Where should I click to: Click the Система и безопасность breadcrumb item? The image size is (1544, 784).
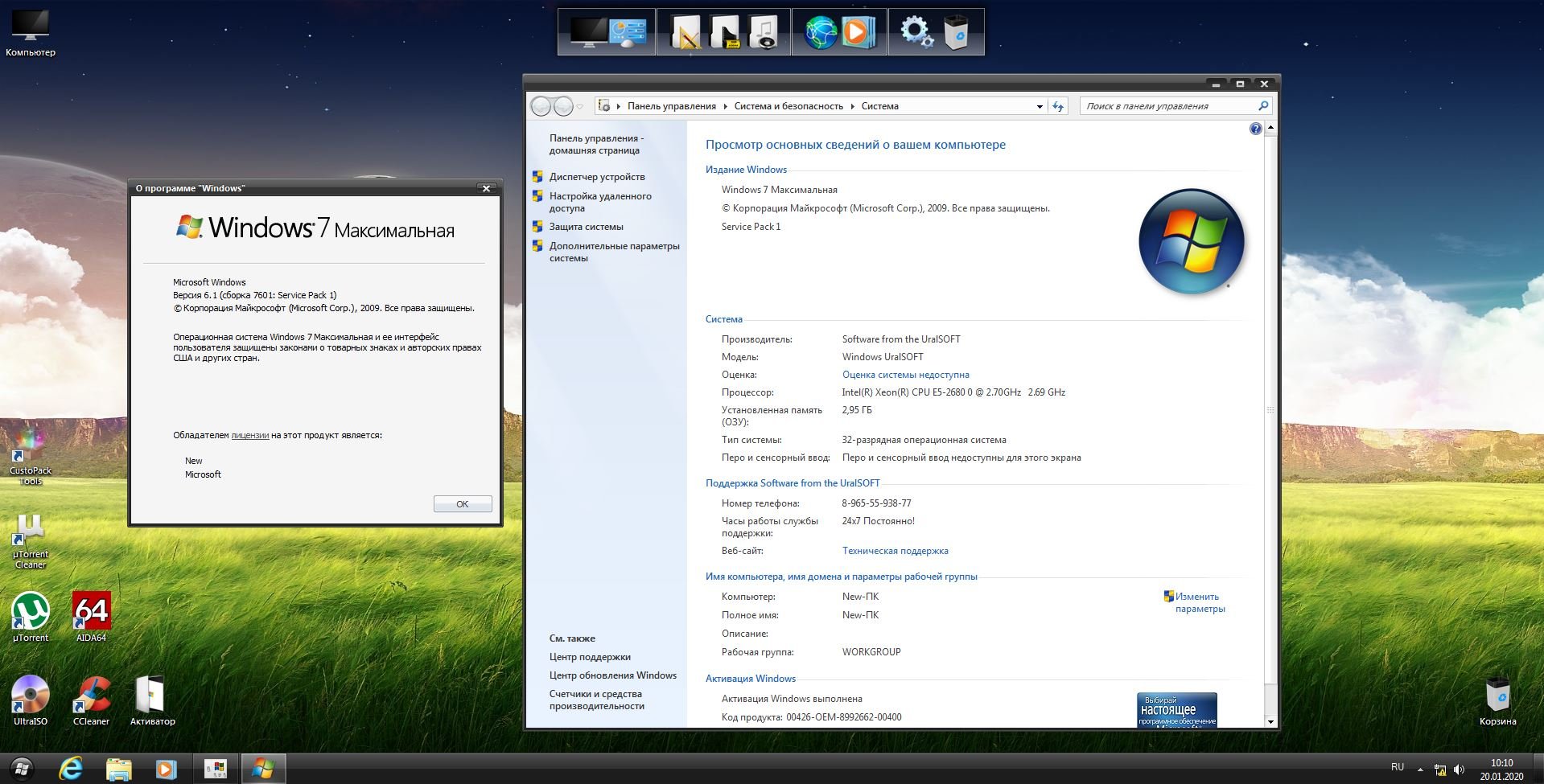point(788,106)
